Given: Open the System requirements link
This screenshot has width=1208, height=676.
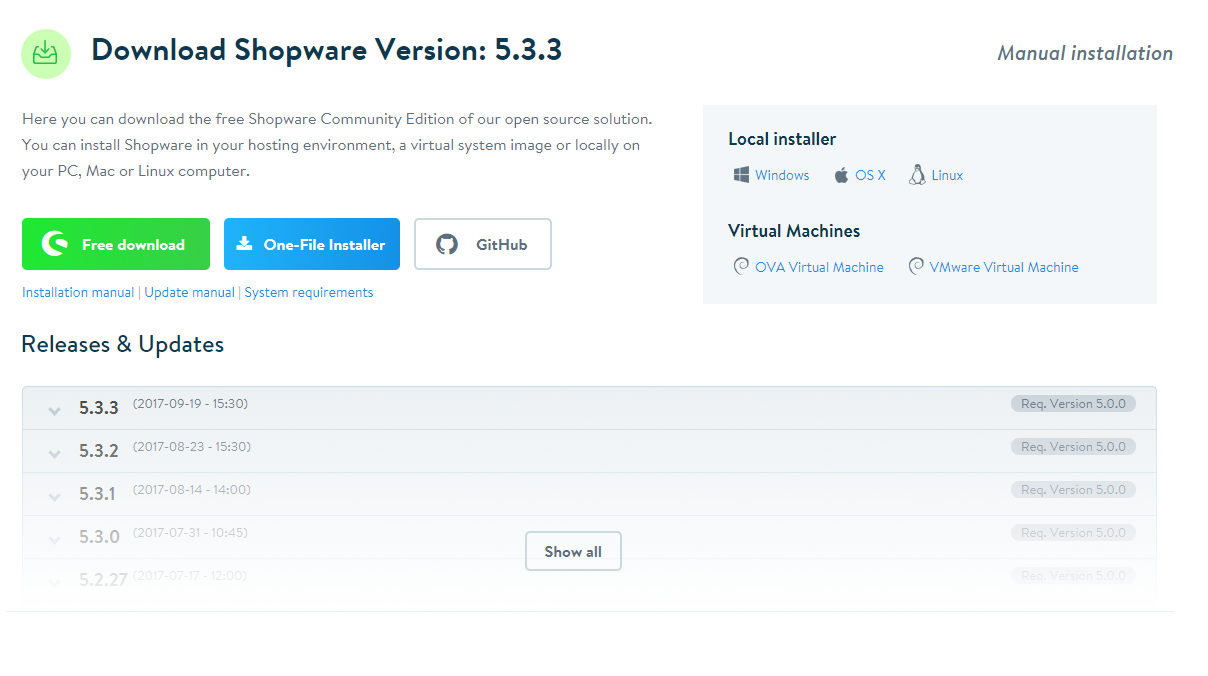Looking at the screenshot, I should point(309,292).
